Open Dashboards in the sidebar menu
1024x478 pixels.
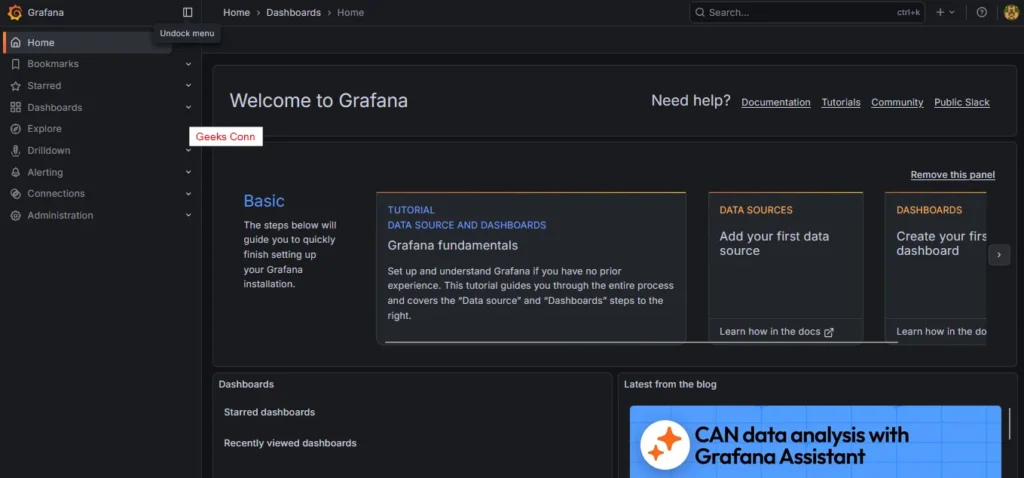[55, 107]
